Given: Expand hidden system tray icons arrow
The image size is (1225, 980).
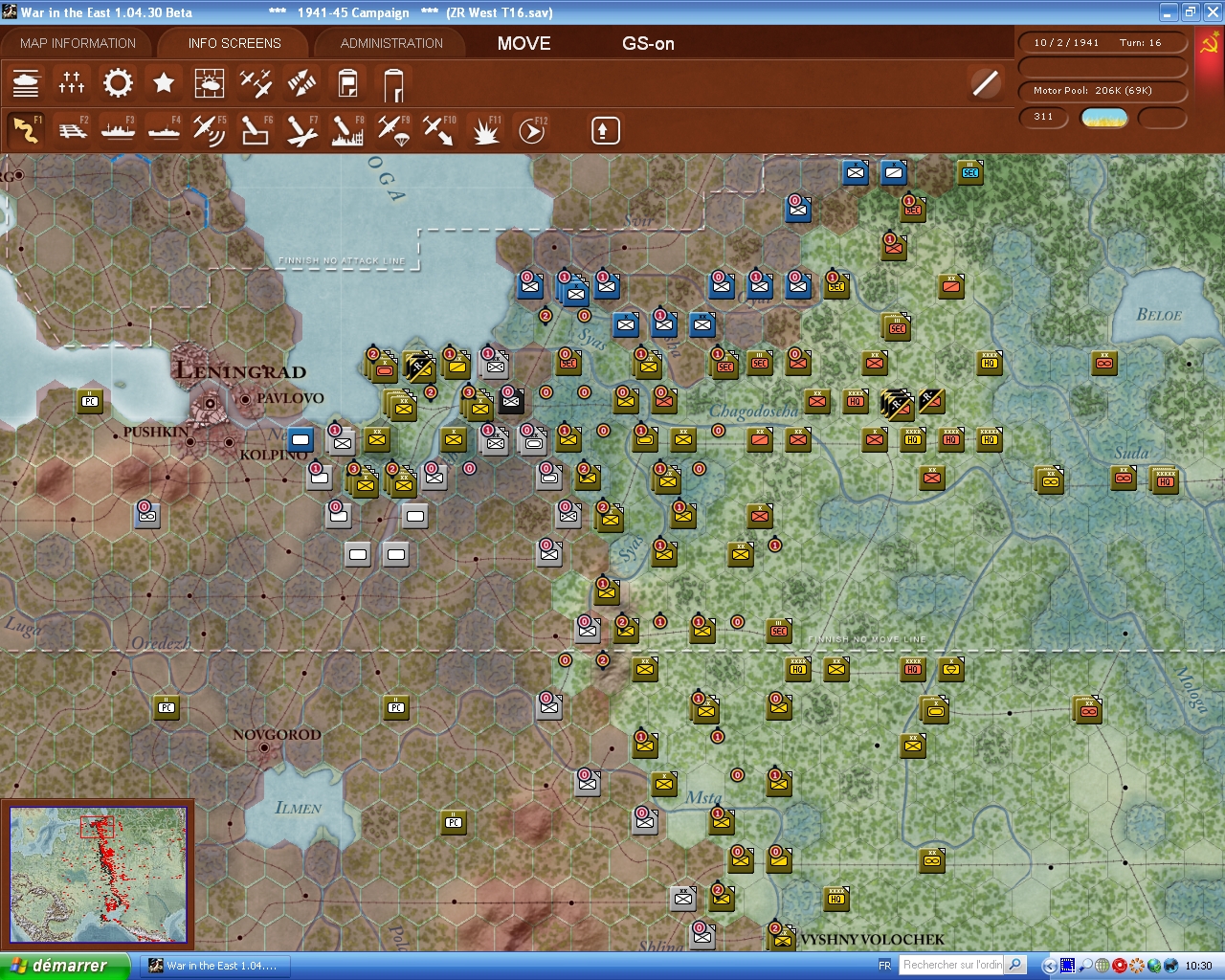Looking at the screenshot, I should 1050,966.
